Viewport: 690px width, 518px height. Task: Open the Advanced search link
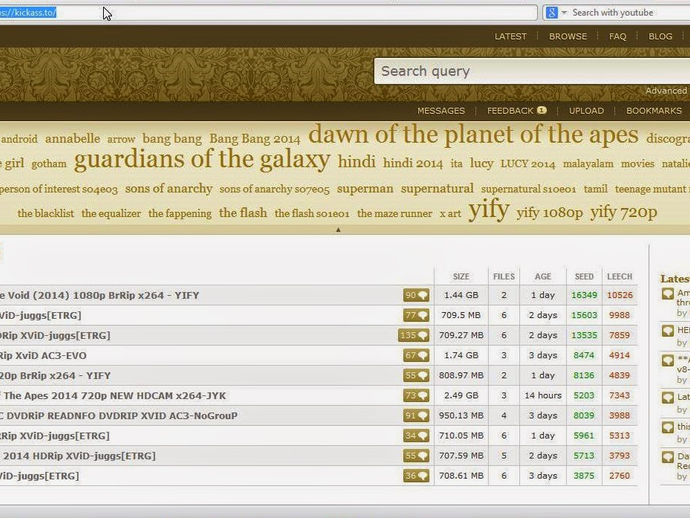coord(666,91)
